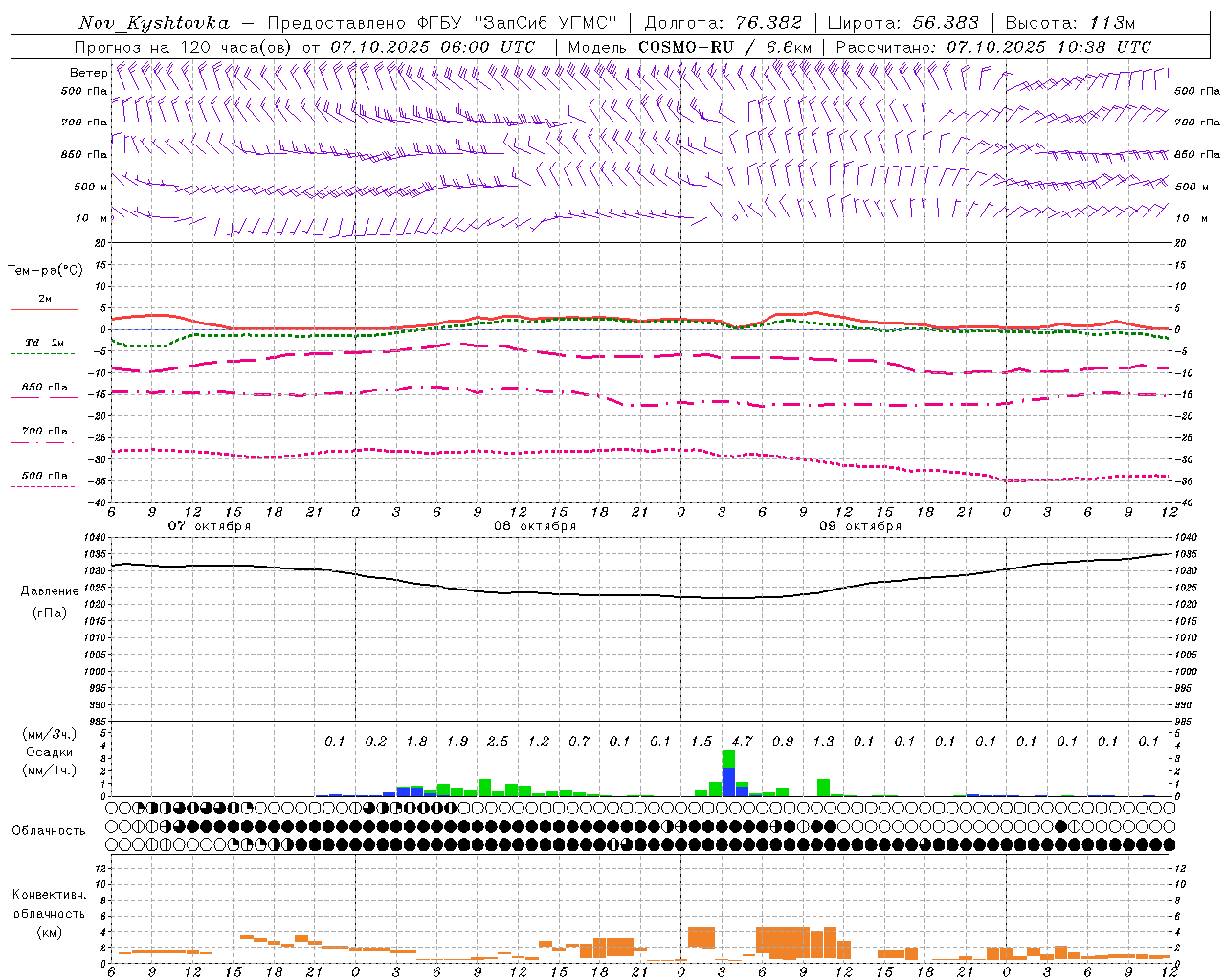Click the computed time Рассчитано: 07.10.2025 10:38 UTC
The image size is (1225, 980).
pyautogui.click(x=993, y=47)
